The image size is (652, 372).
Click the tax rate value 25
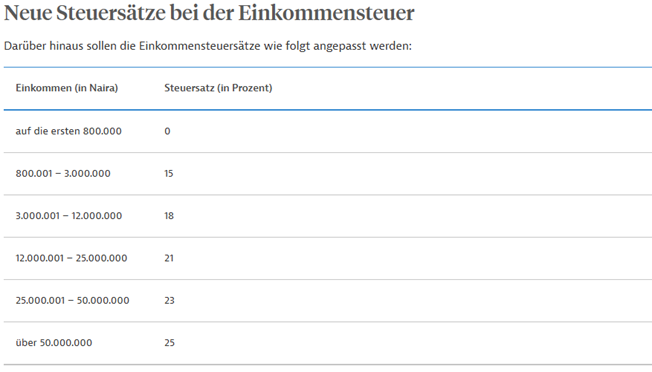(169, 343)
